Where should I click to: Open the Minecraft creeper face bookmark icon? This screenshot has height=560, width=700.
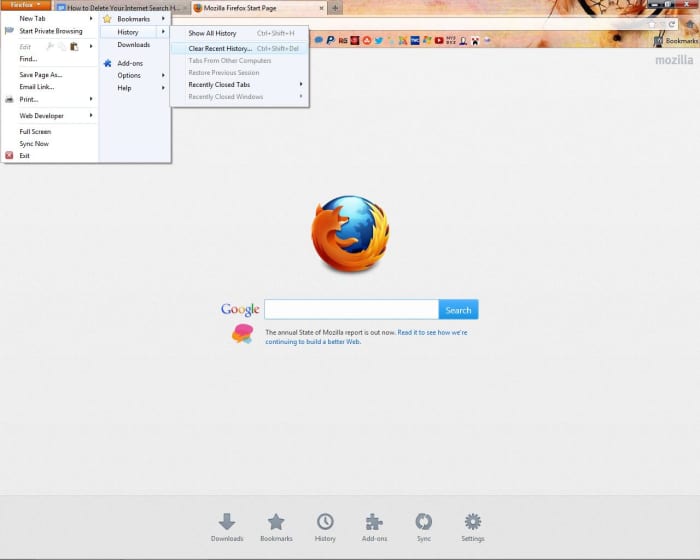tap(475, 41)
